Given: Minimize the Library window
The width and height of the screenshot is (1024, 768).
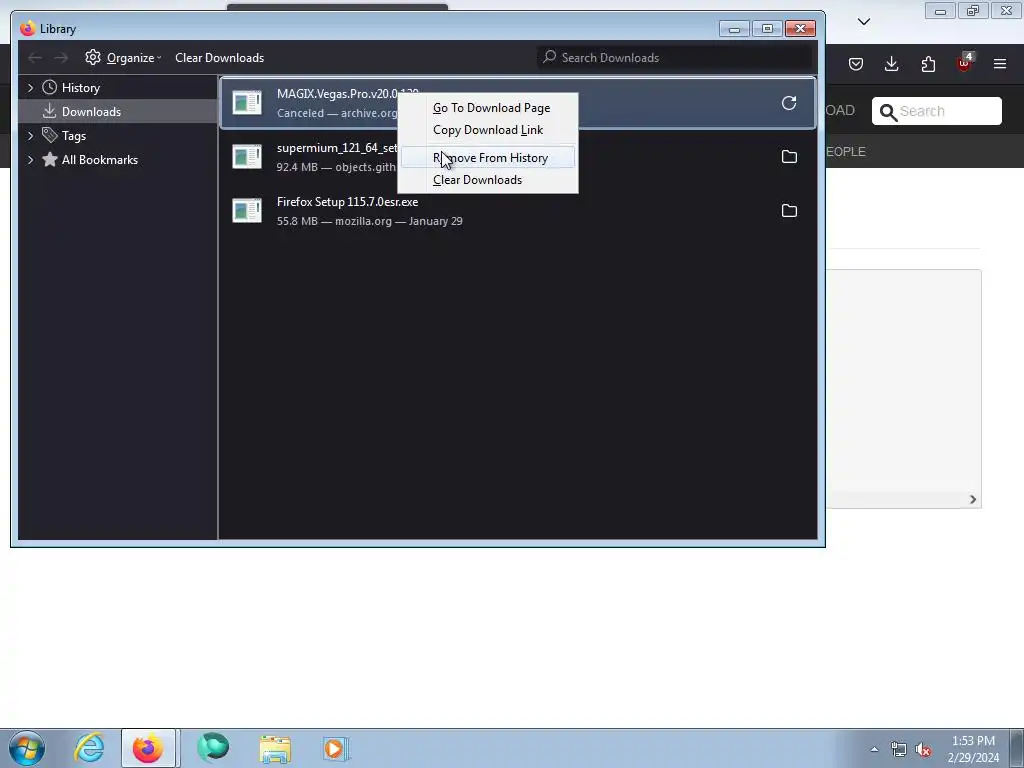Looking at the screenshot, I should click(734, 29).
